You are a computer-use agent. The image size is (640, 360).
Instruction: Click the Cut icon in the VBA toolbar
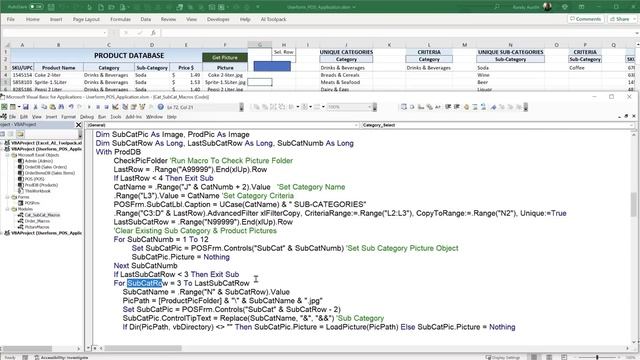coord(35,107)
